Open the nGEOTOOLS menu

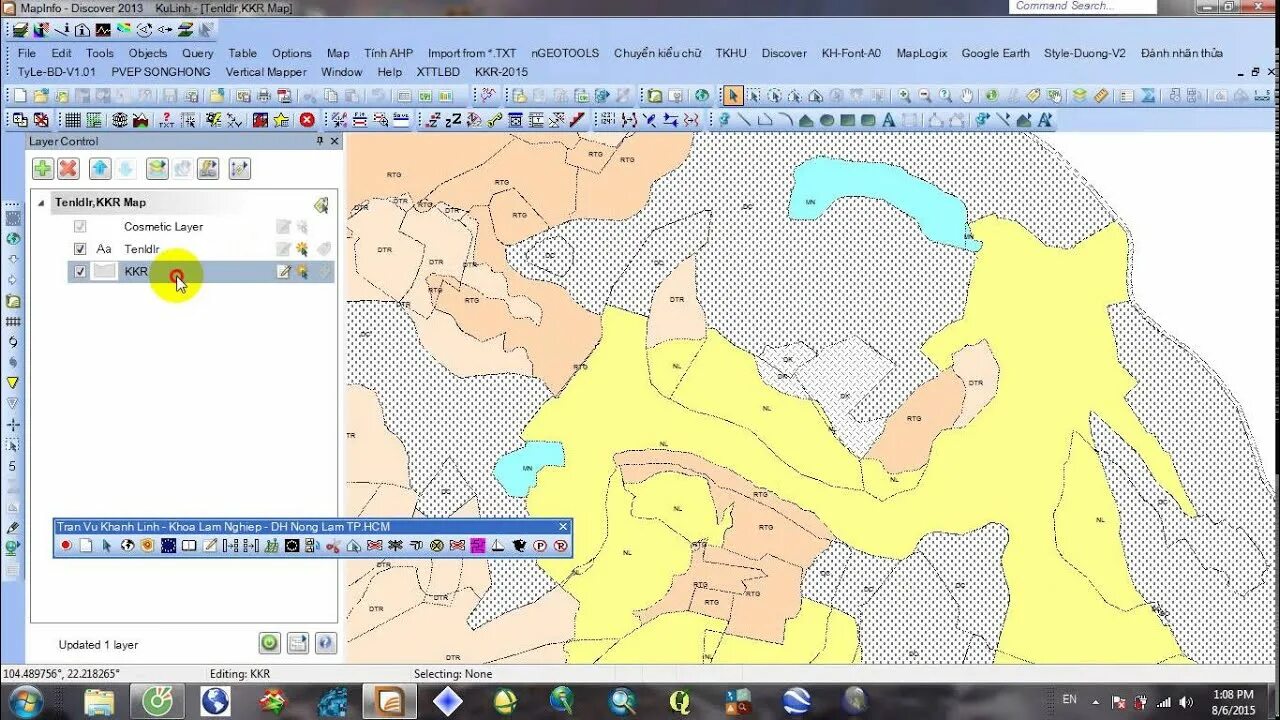(x=565, y=53)
